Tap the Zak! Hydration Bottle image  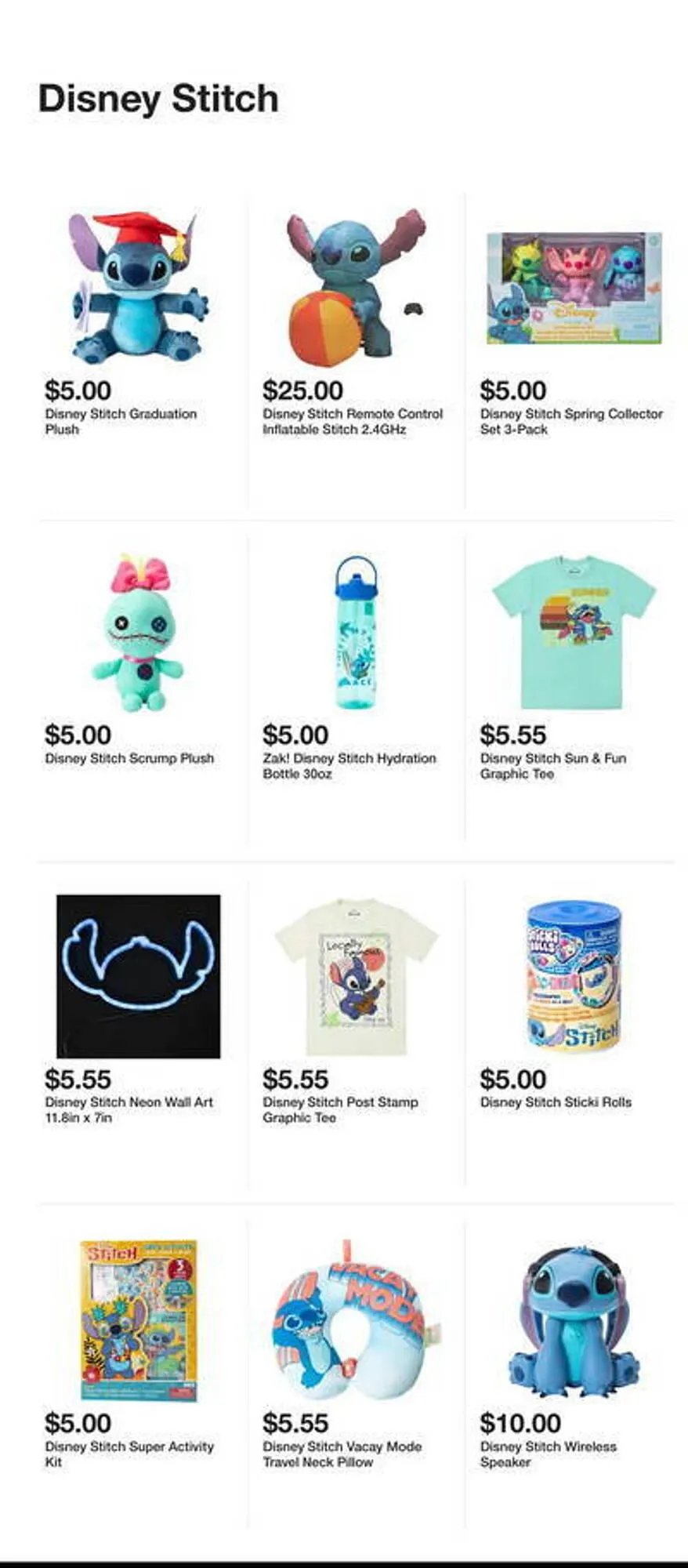coord(356,633)
